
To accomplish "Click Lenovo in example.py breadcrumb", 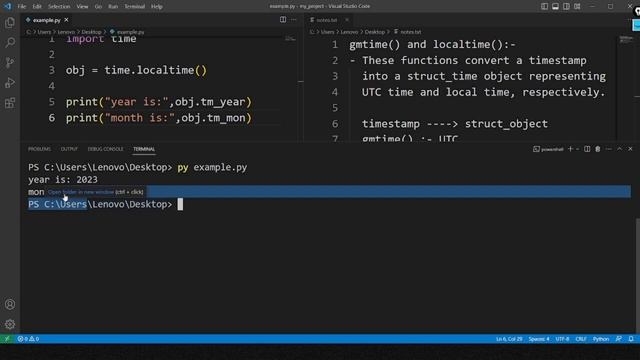I will point(66,32).
